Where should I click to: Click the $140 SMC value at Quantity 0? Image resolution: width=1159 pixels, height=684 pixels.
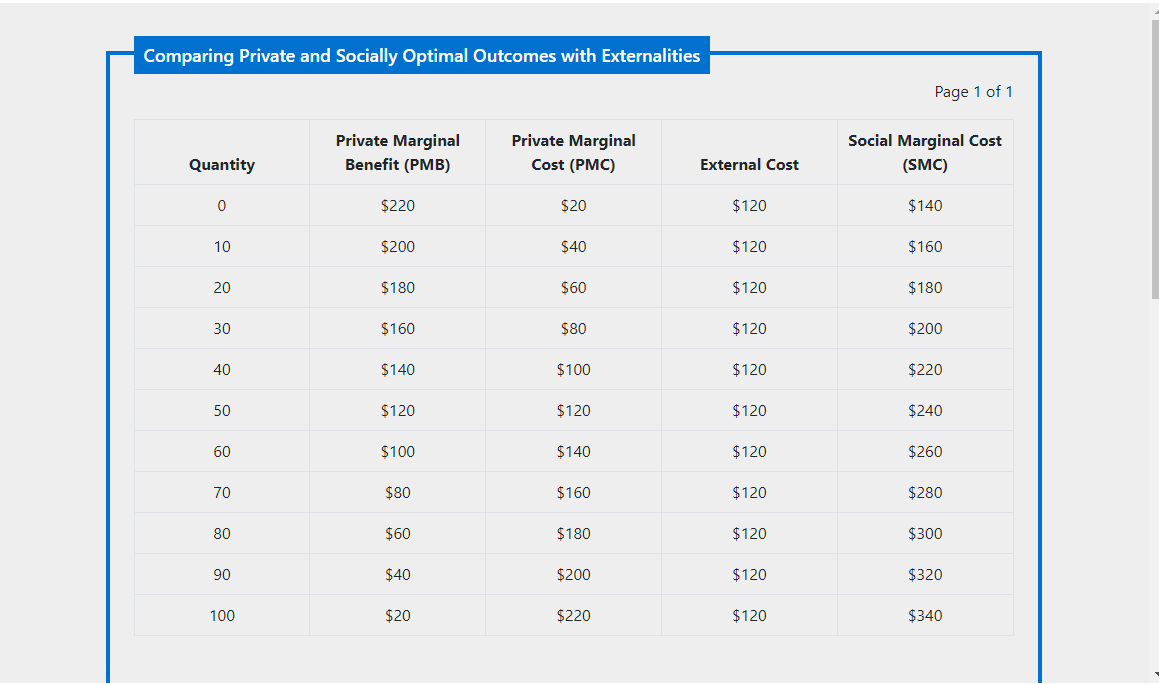[x=924, y=205]
